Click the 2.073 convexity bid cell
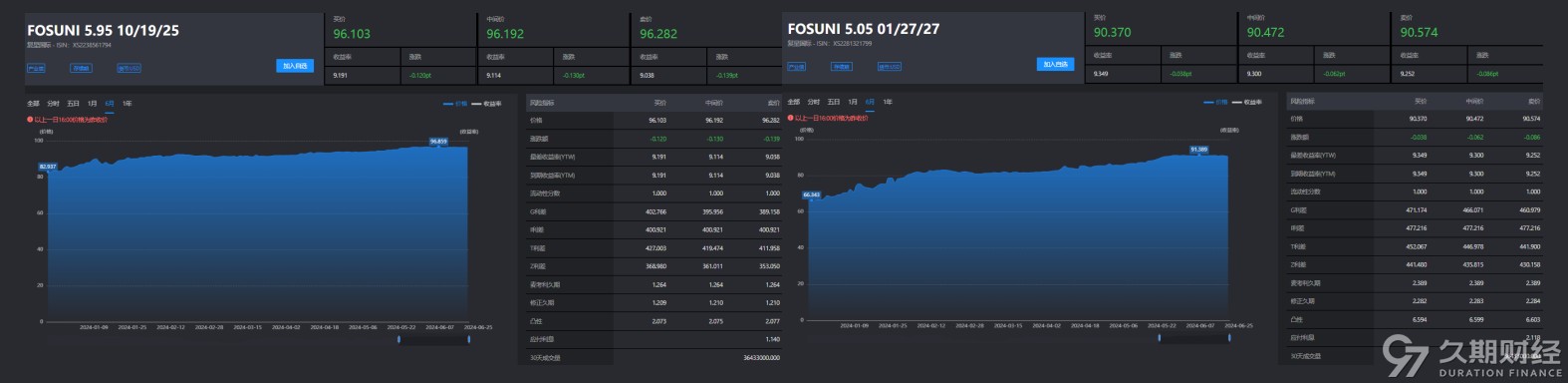 click(658, 321)
